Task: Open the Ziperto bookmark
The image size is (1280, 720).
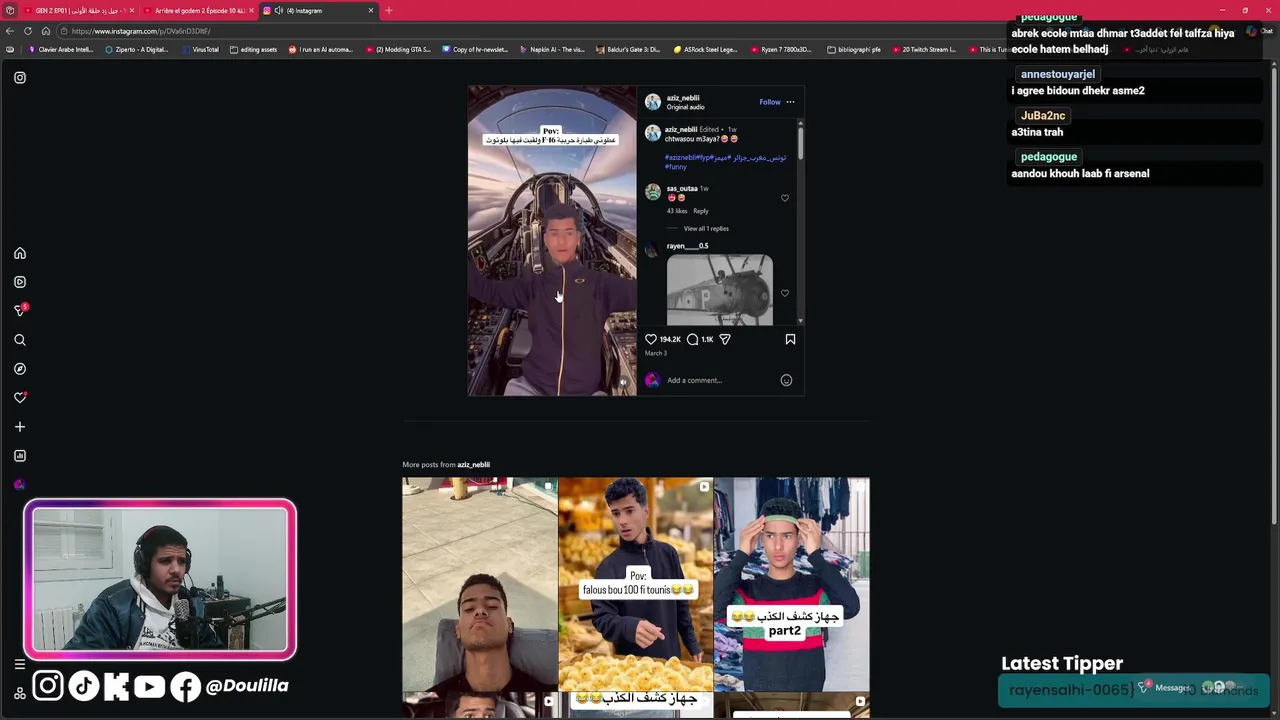Action: click(x=136, y=49)
